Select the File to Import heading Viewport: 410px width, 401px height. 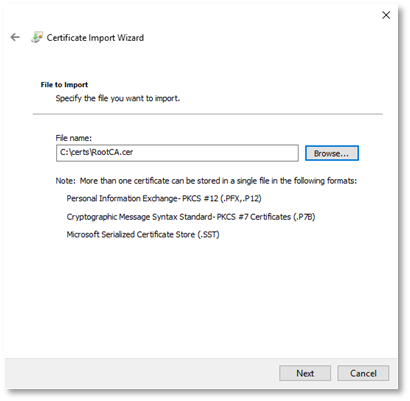pyautogui.click(x=64, y=85)
